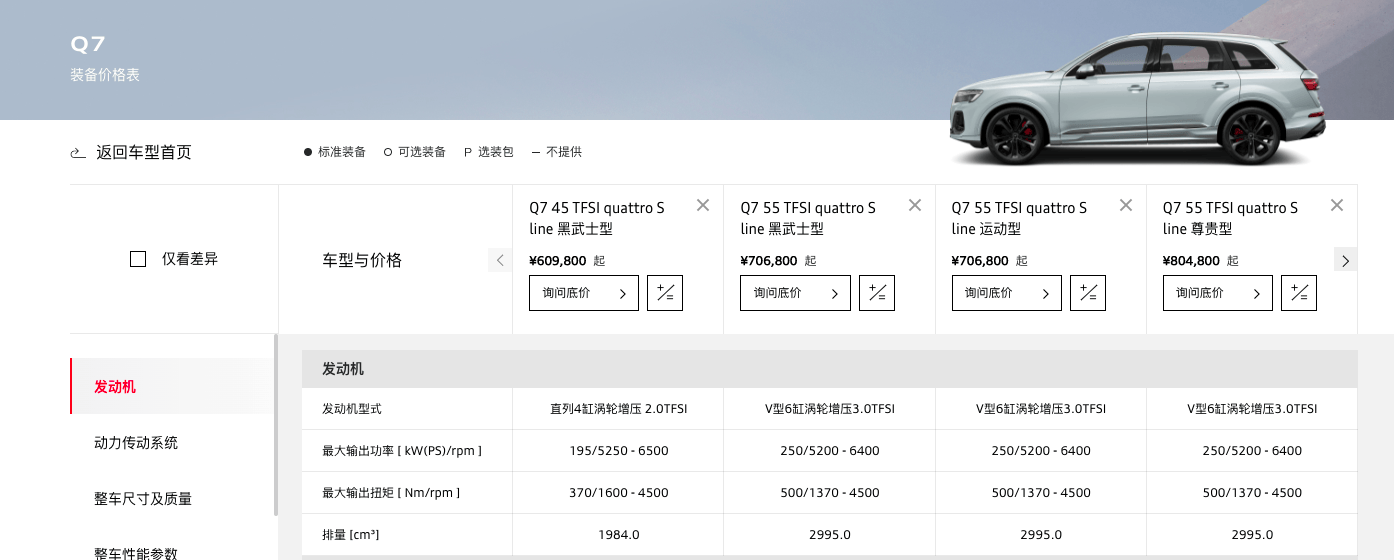Click calculator icon under ¥706,800 黑武士型
The width and height of the screenshot is (1394, 560).
(877, 293)
